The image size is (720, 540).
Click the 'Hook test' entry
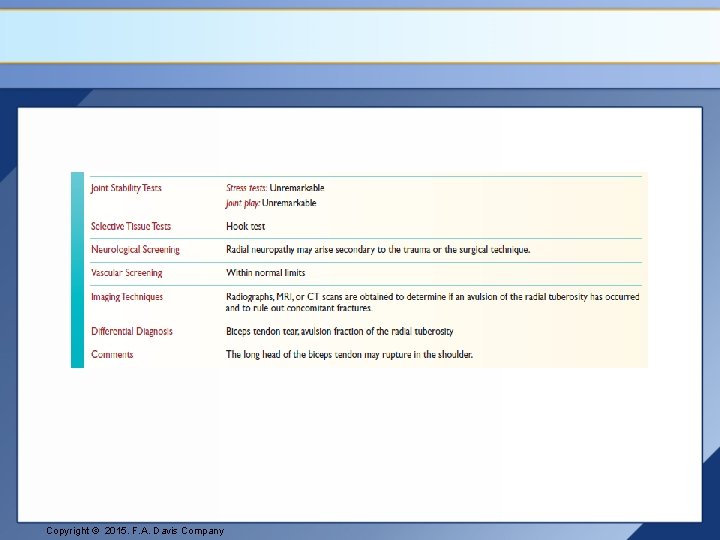coord(246,226)
